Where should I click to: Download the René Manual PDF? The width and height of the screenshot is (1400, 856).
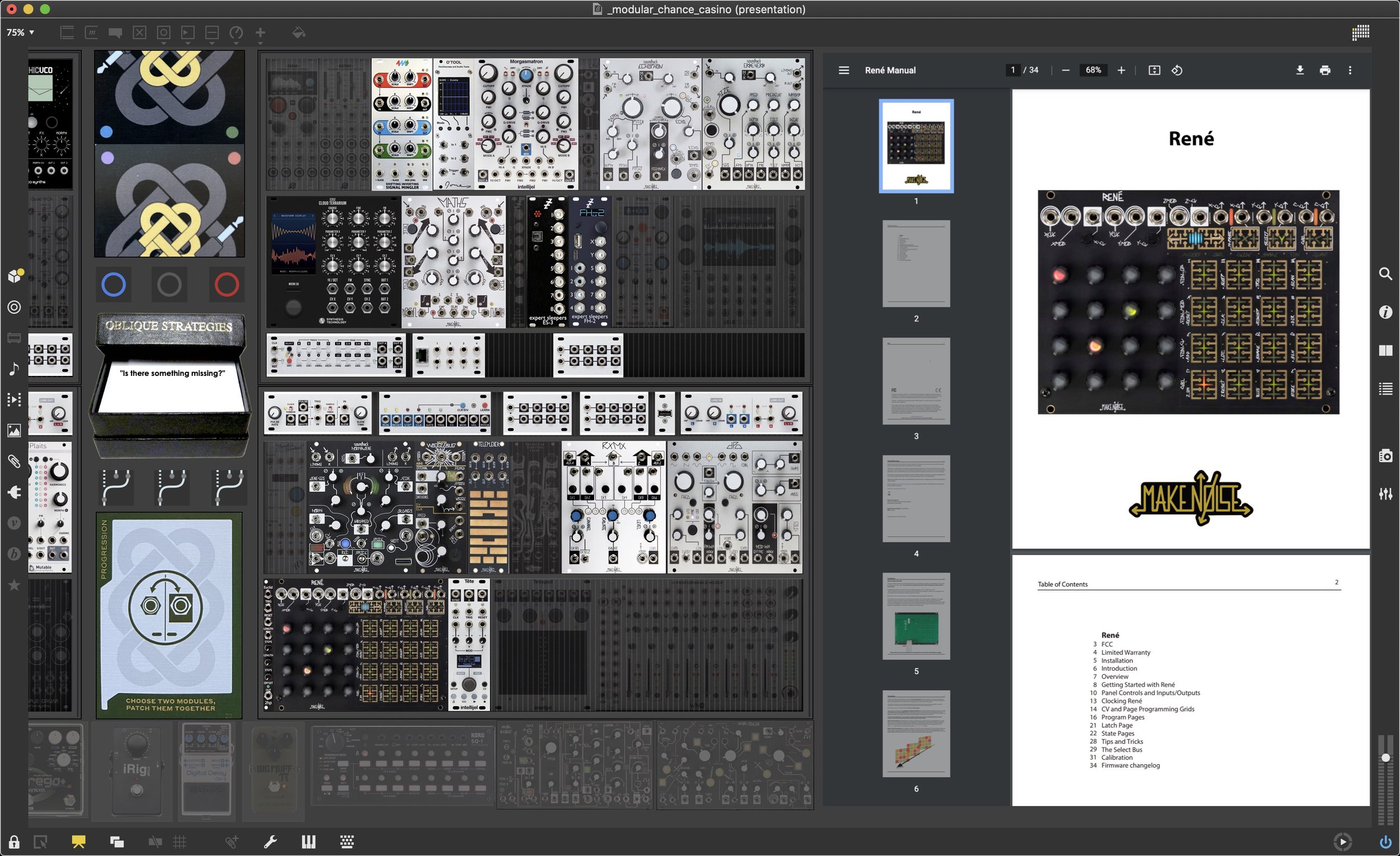coord(1299,71)
